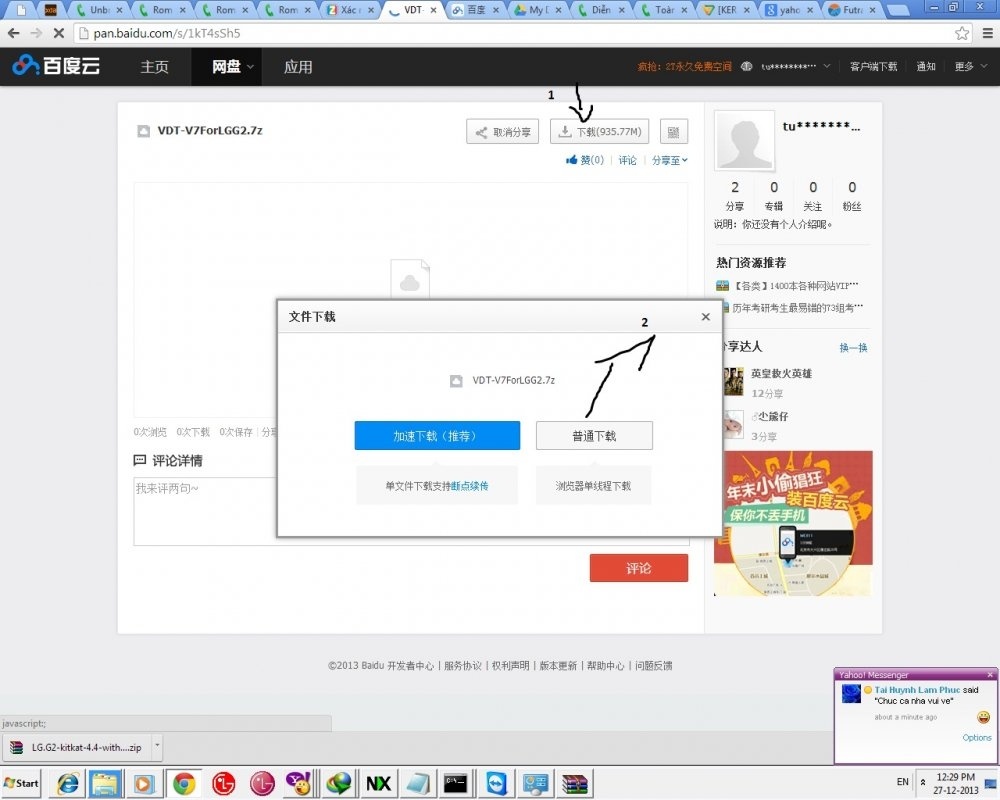The width and height of the screenshot is (1000, 800).
Task: Go to 主页 in navigation bar
Action: click(x=154, y=67)
